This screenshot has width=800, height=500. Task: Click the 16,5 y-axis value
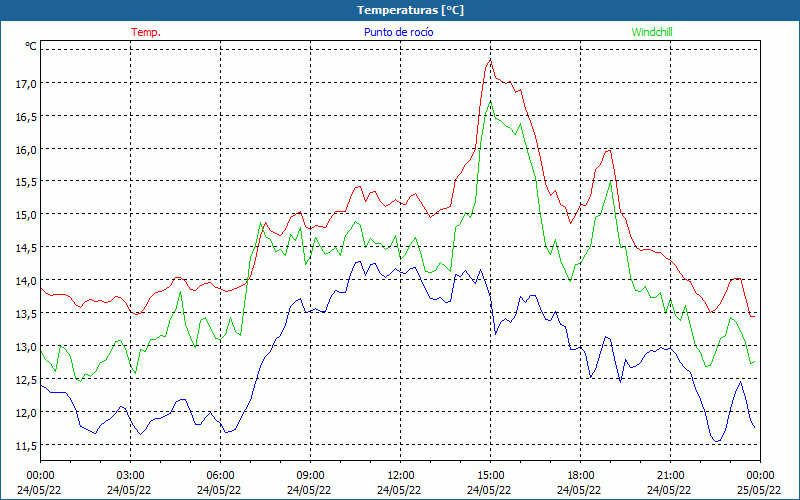[27, 117]
